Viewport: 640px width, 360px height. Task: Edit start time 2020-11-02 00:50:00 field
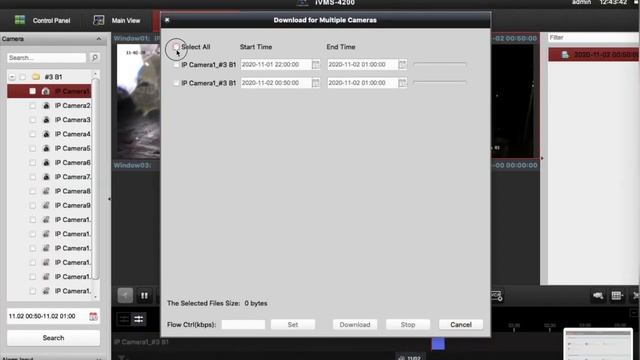(x=276, y=83)
